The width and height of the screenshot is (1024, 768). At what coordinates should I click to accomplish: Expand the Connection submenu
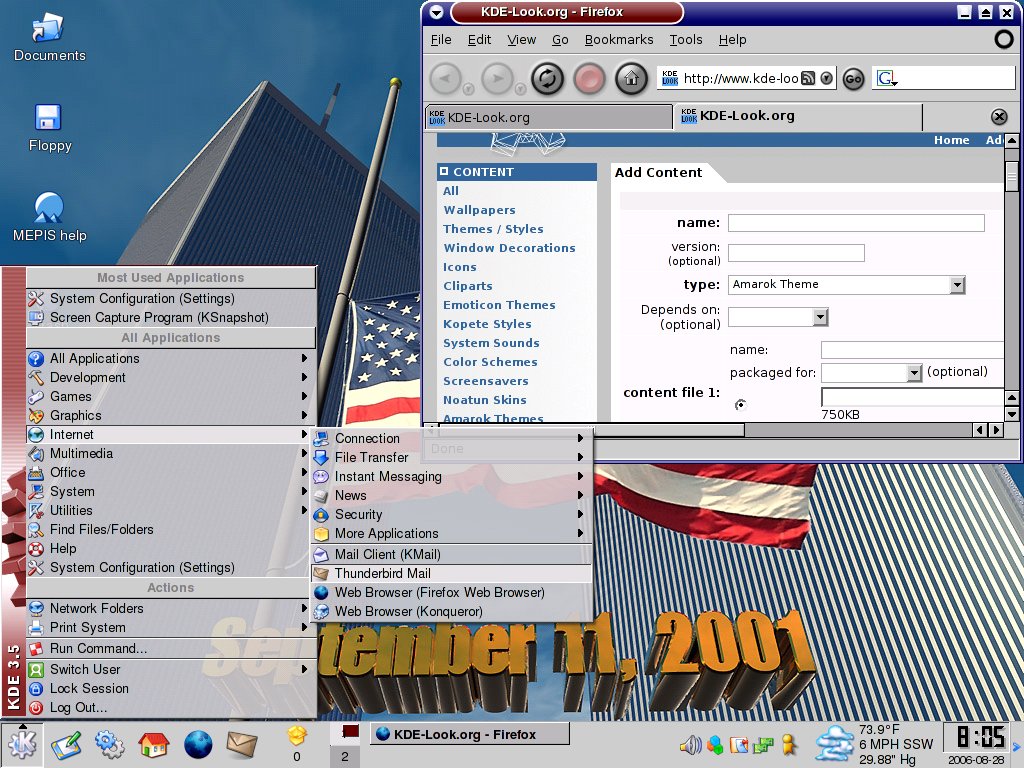451,438
